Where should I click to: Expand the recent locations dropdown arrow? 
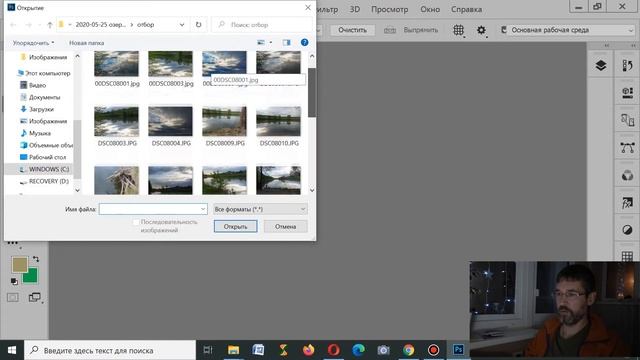coord(39,25)
